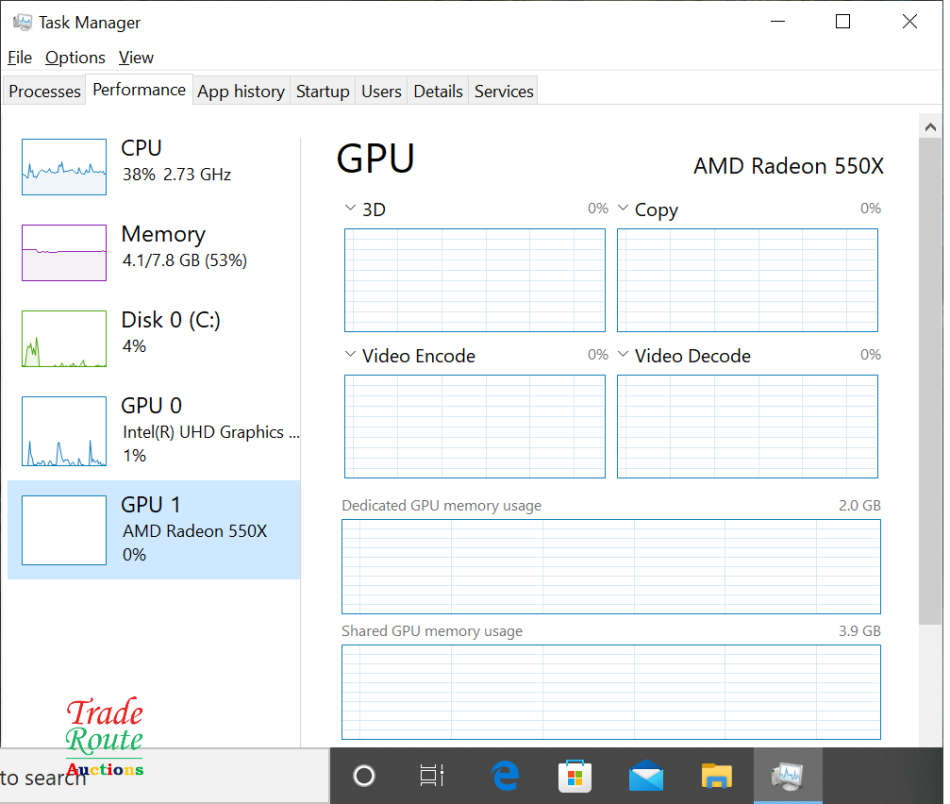
Task: Change the Video Encode graph engine dropdown
Action: click(x=350, y=355)
